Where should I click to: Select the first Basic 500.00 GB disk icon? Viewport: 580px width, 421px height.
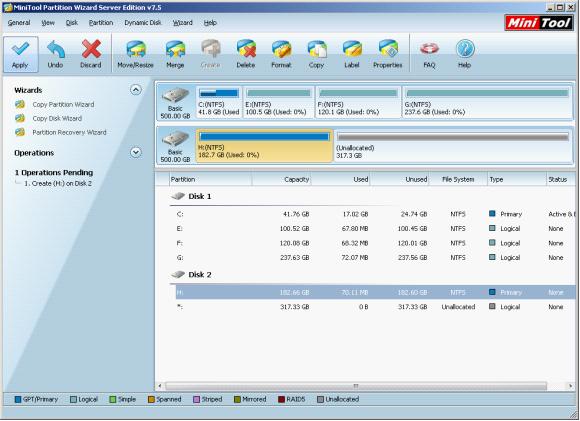tap(175, 102)
